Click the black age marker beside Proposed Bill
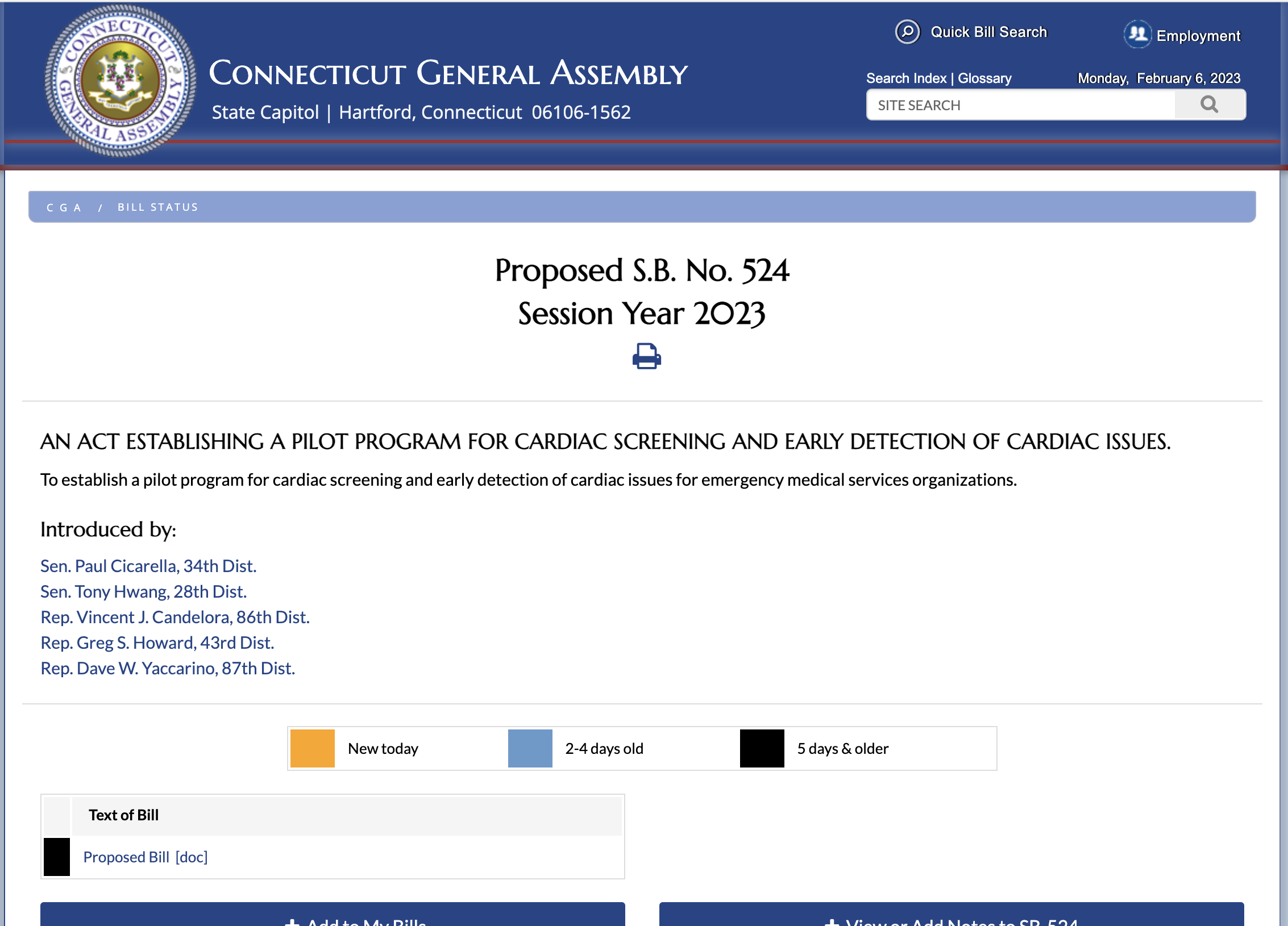 coord(57,857)
